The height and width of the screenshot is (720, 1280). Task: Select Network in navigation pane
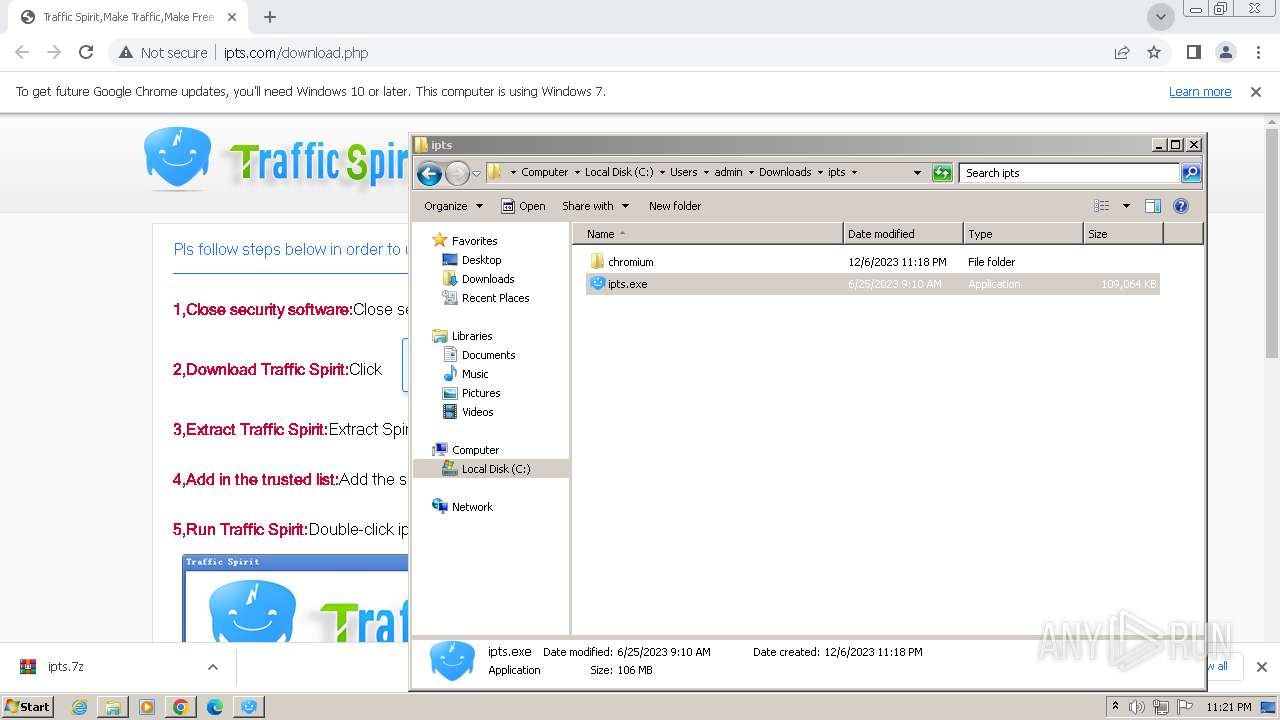[472, 507]
